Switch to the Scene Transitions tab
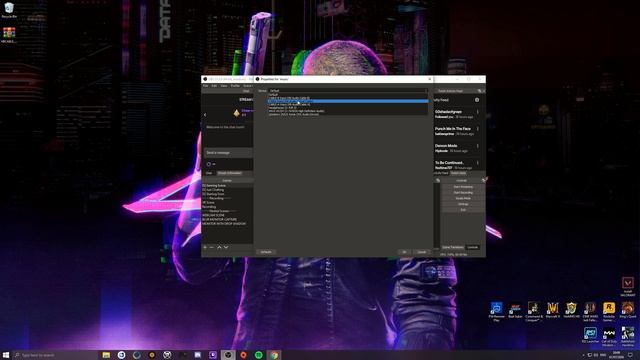Viewport: 640px width, 360px height. tap(453, 247)
